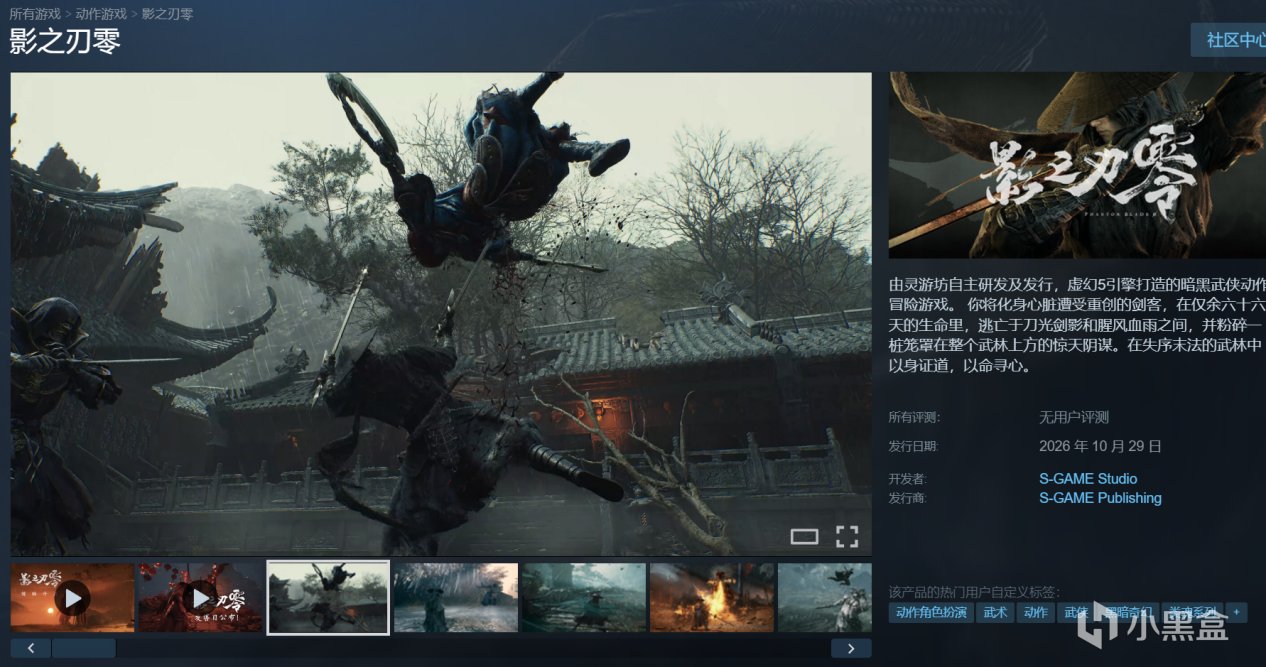Advance the thumbnail strip with the right arrow
This screenshot has height=667, width=1266.
pos(851,648)
